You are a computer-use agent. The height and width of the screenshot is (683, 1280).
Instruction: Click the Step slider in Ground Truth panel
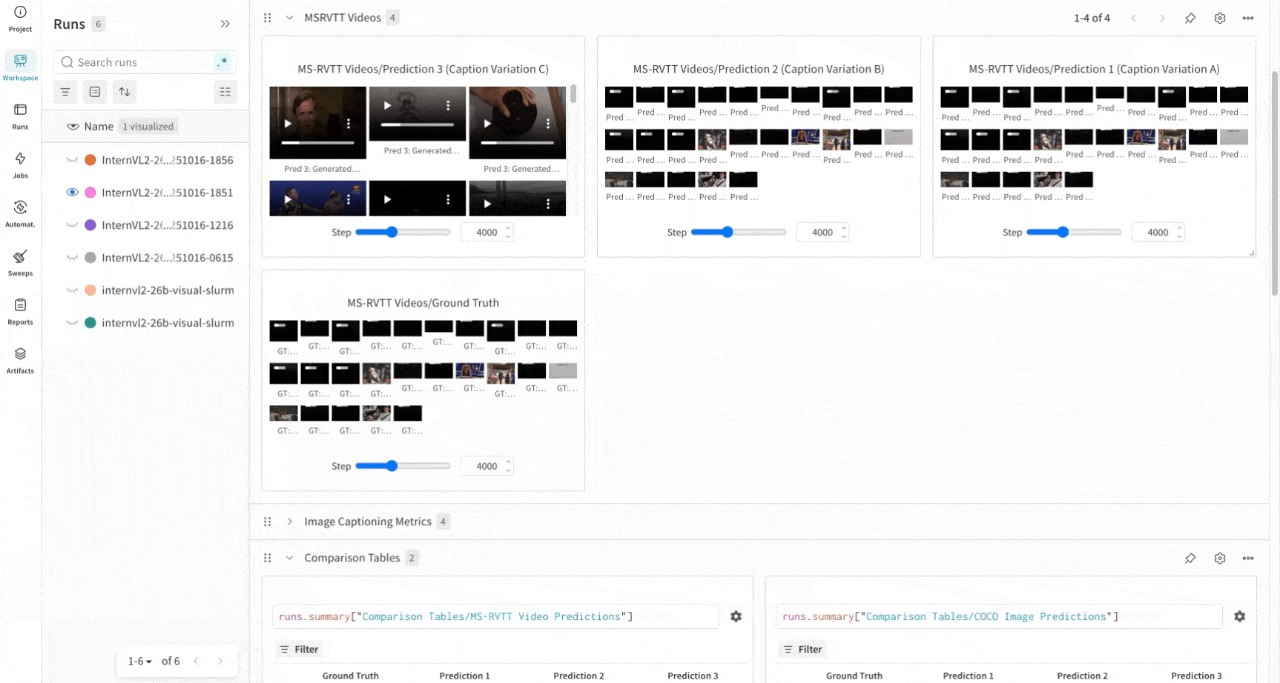pos(393,465)
